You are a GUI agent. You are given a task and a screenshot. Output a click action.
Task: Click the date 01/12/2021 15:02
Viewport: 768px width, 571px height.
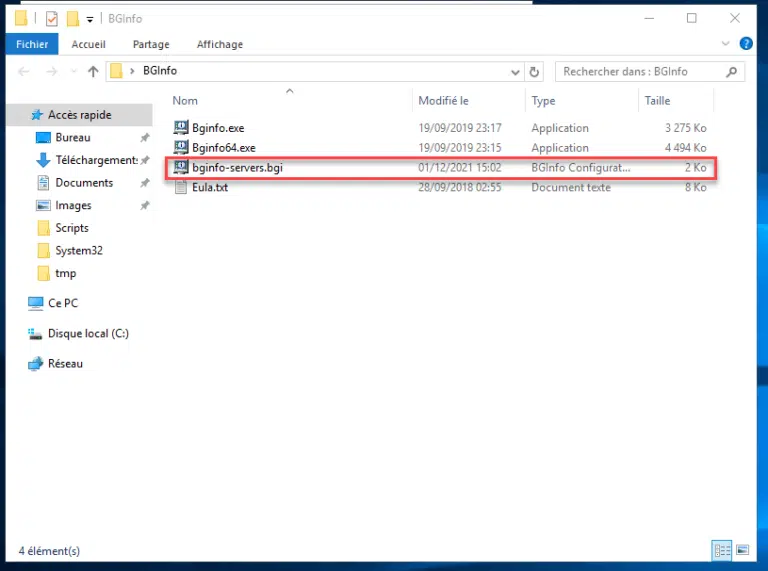459,167
